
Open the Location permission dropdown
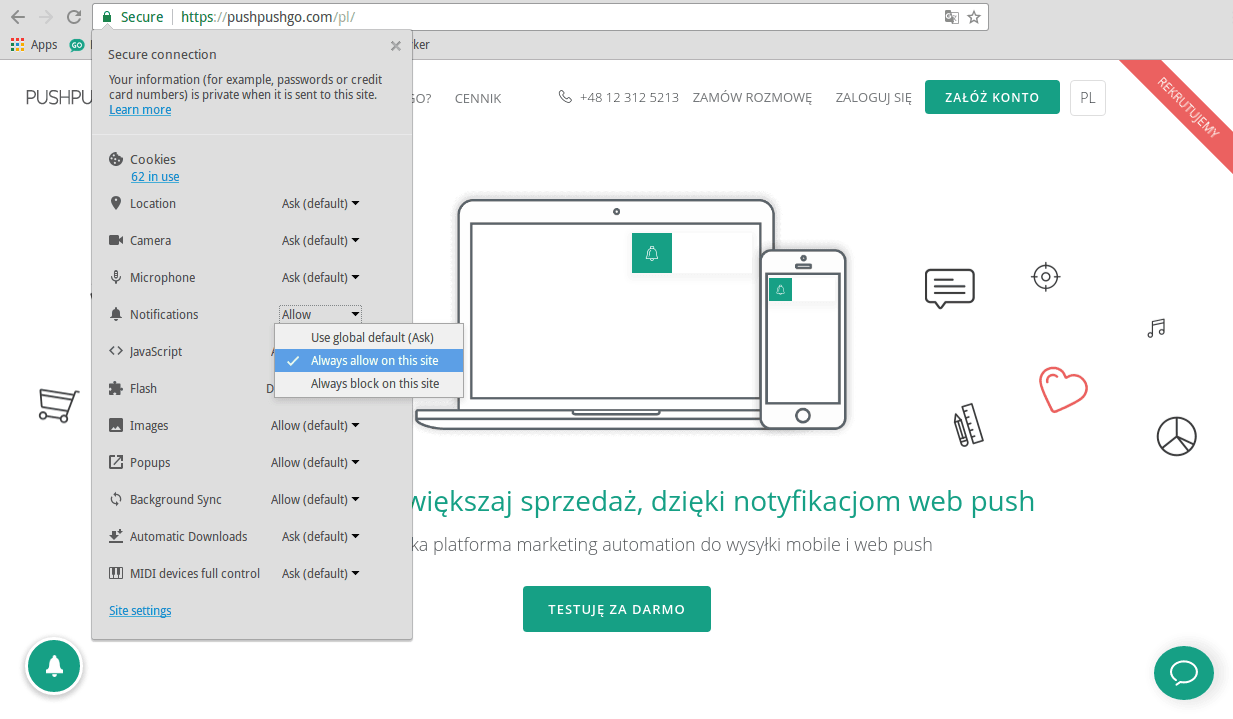click(320, 203)
